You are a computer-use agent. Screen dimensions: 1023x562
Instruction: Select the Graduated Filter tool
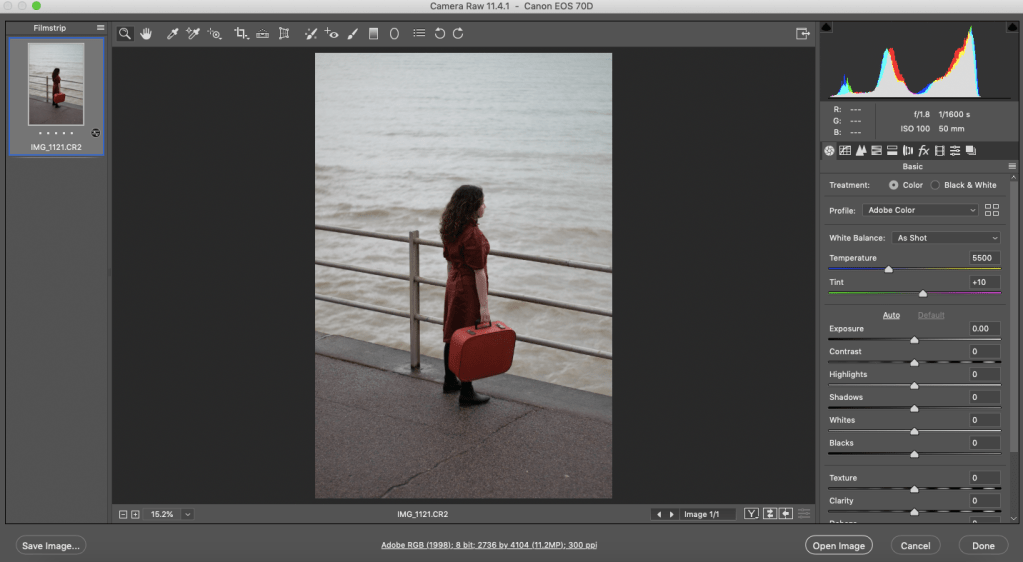point(373,33)
